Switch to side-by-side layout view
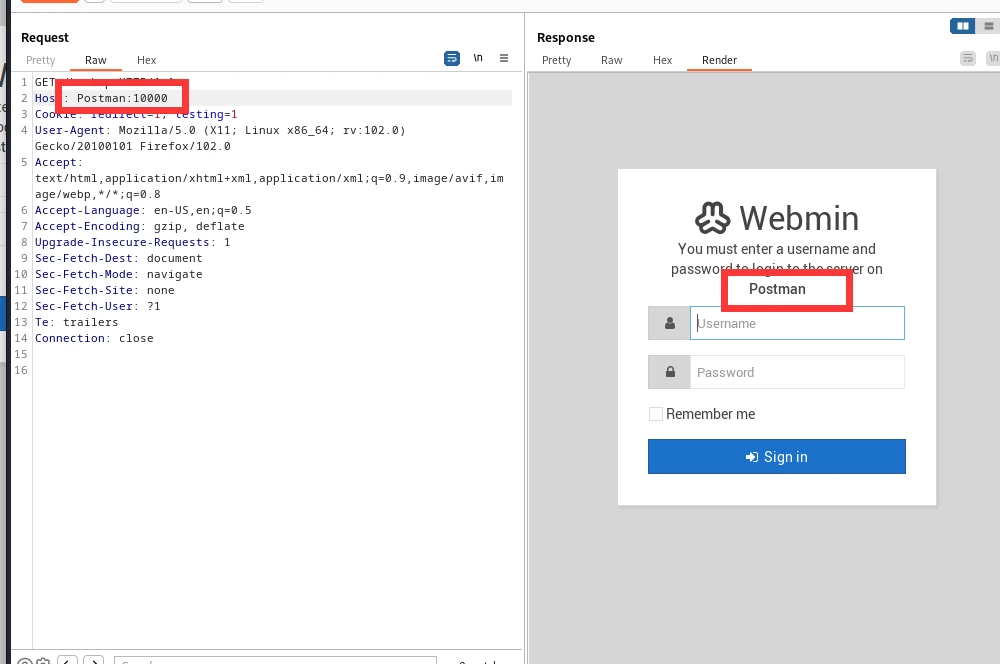 point(962,26)
